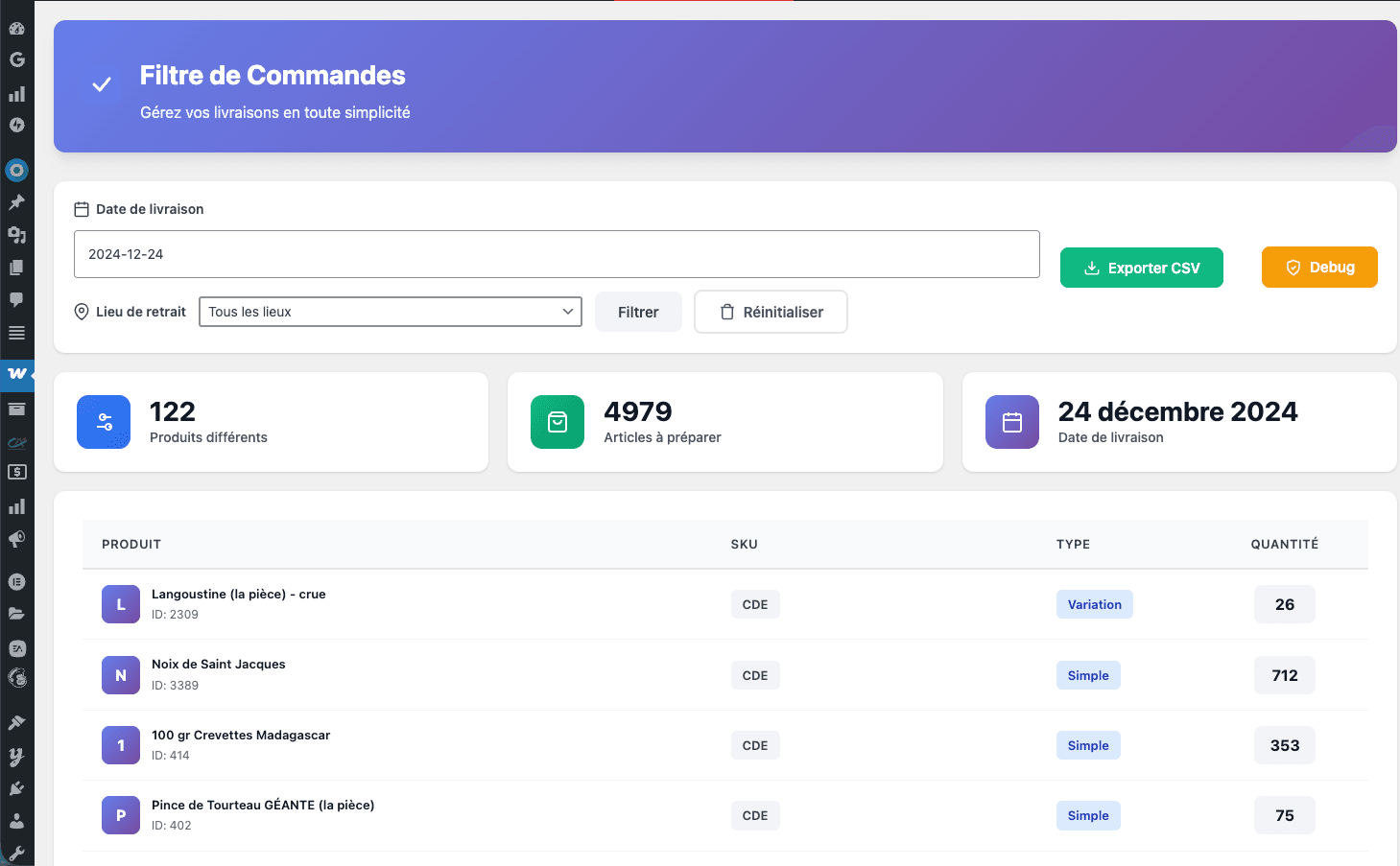Viewport: 1400px width, 866px height.
Task: Reset filters using Réinitialiser
Action: 770,312
